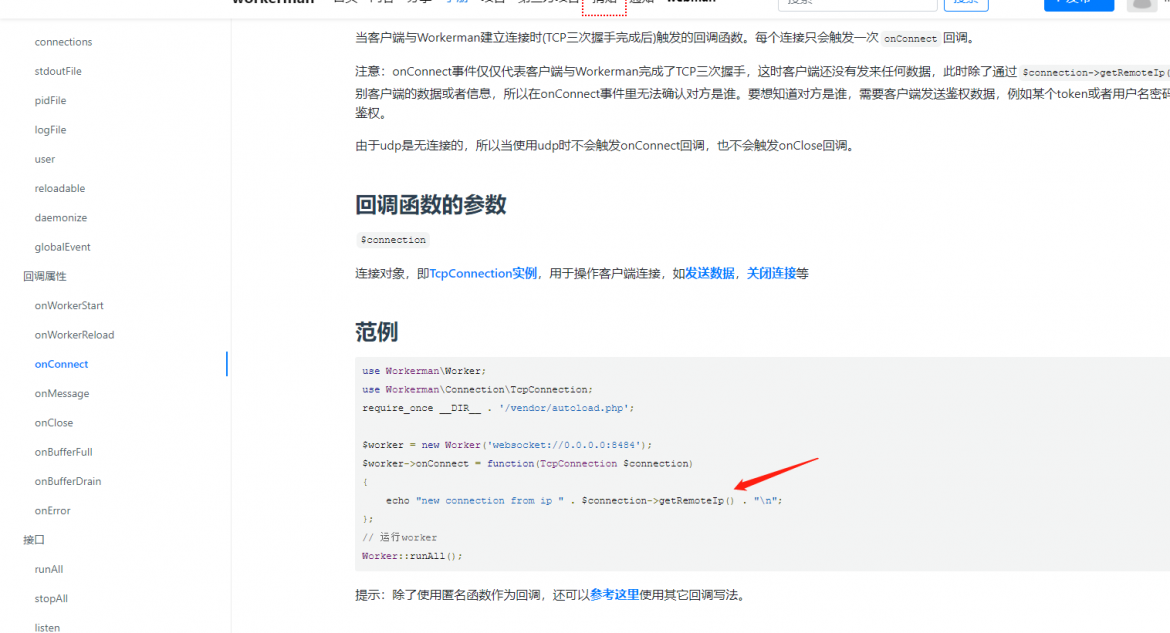Click the Worker::runAll(); code line
The height and width of the screenshot is (633, 1170).
(x=413, y=556)
